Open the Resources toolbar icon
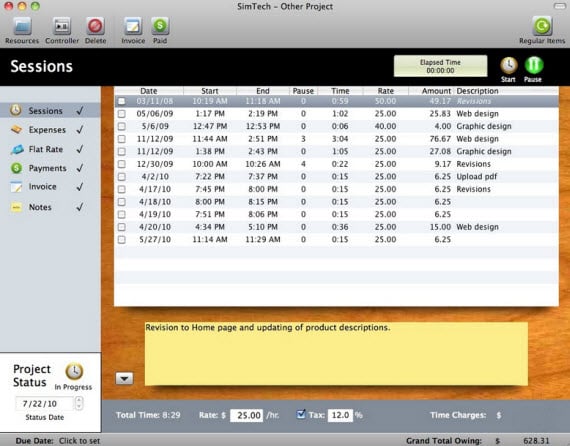Image resolution: width=570 pixels, height=446 pixels. (22, 27)
